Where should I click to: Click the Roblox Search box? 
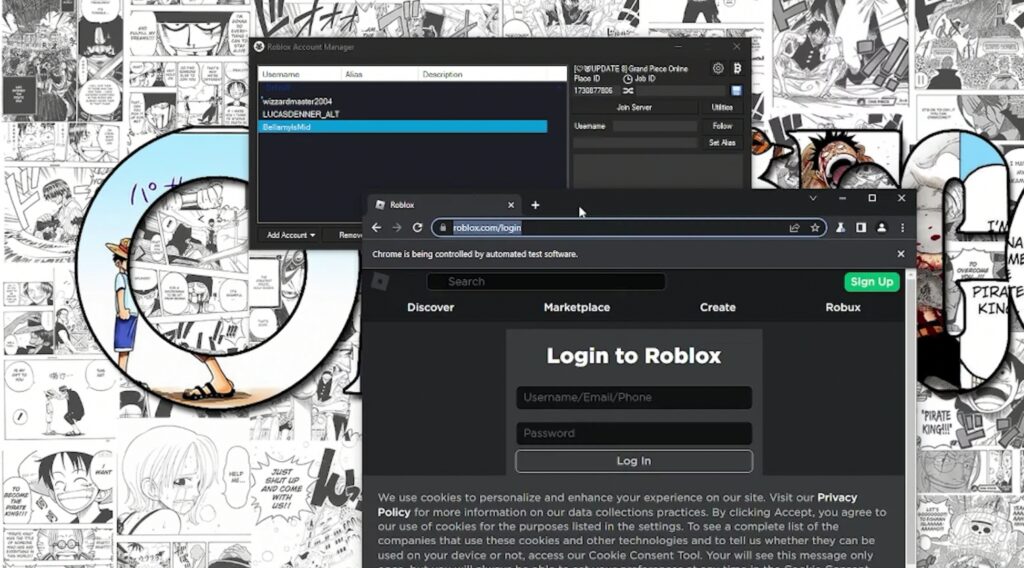click(546, 281)
